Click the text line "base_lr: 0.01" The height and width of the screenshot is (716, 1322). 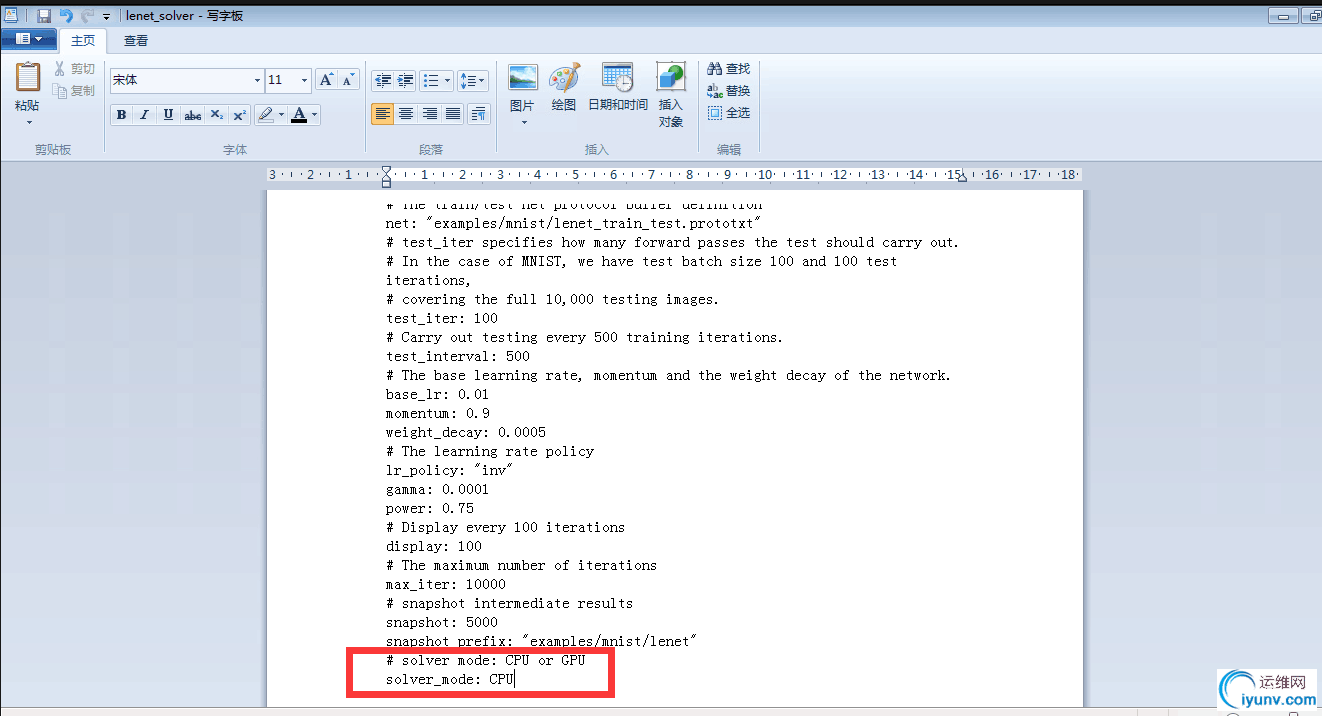tap(438, 394)
